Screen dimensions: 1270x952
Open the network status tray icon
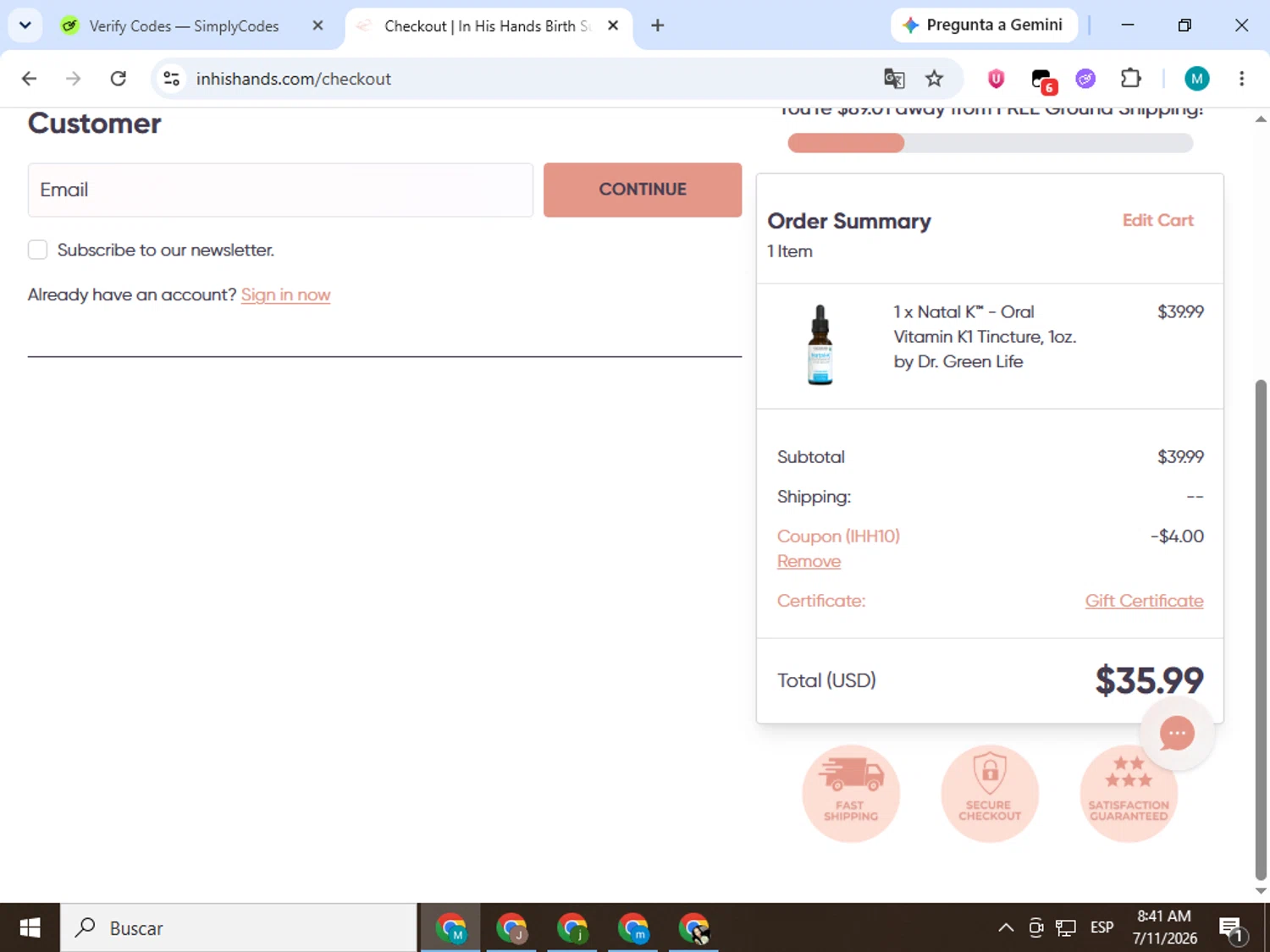1066,928
